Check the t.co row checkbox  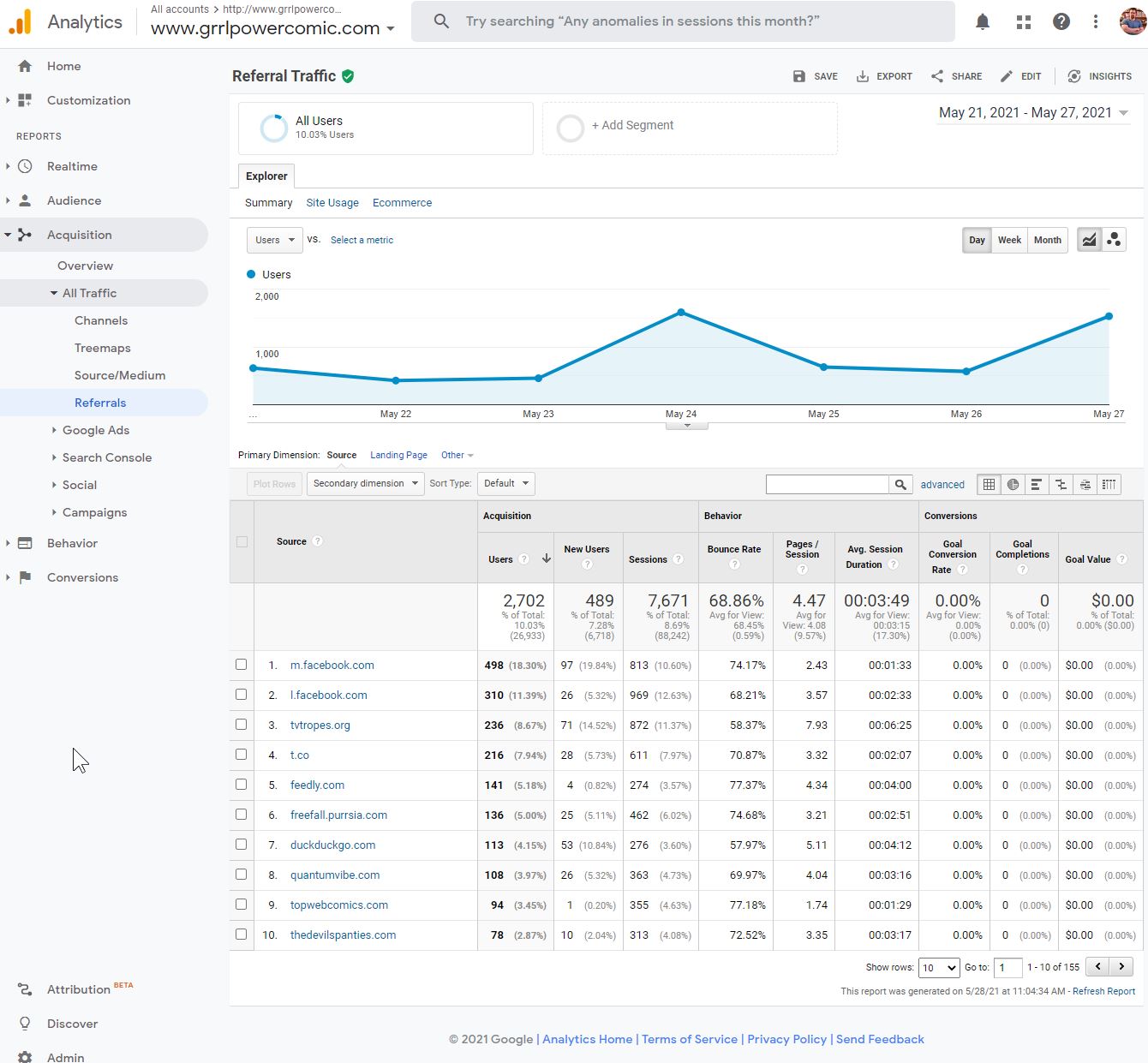pyautogui.click(x=241, y=755)
